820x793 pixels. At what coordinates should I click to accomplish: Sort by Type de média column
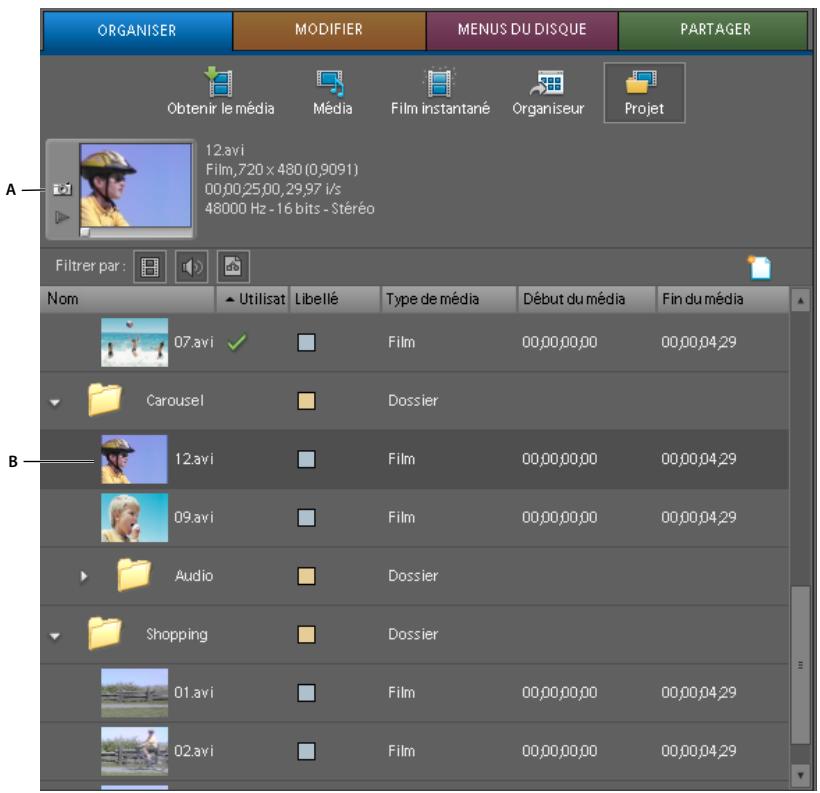449,299
